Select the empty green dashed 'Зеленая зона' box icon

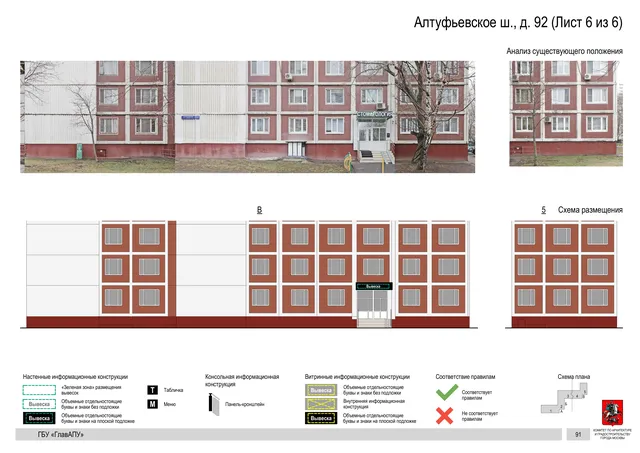click(39, 390)
